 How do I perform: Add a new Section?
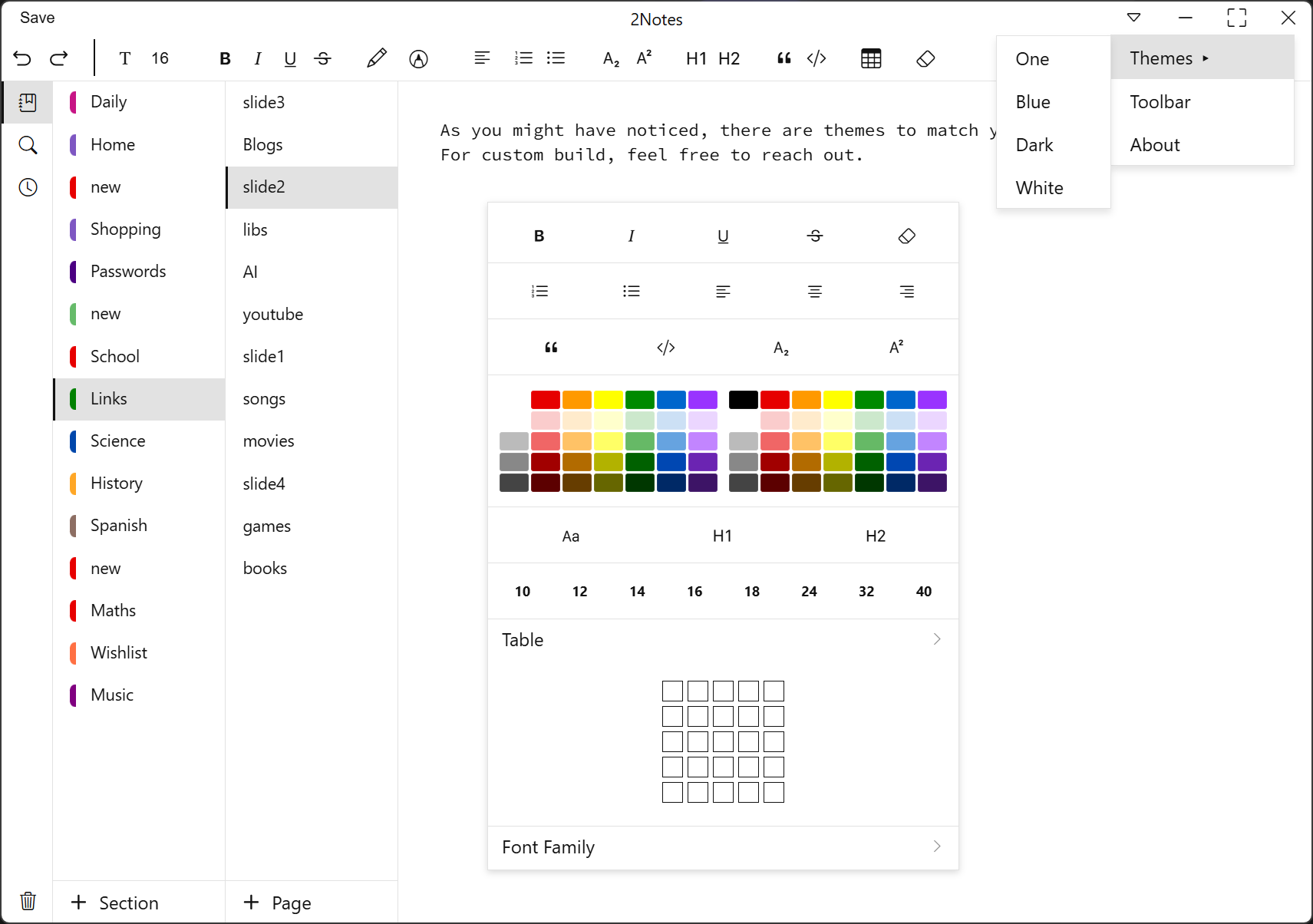tap(115, 903)
